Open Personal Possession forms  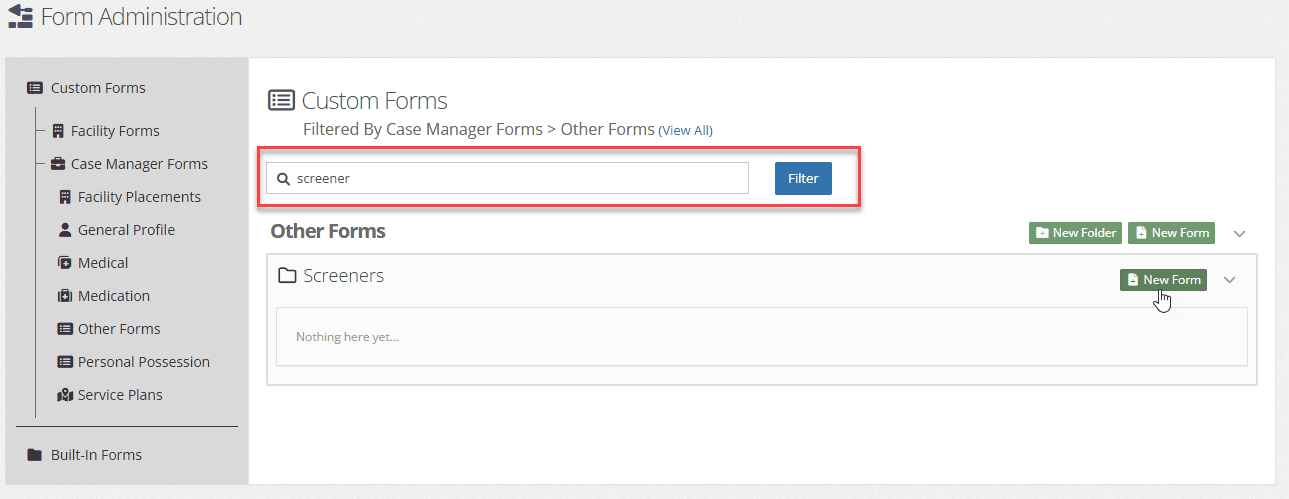(134, 362)
